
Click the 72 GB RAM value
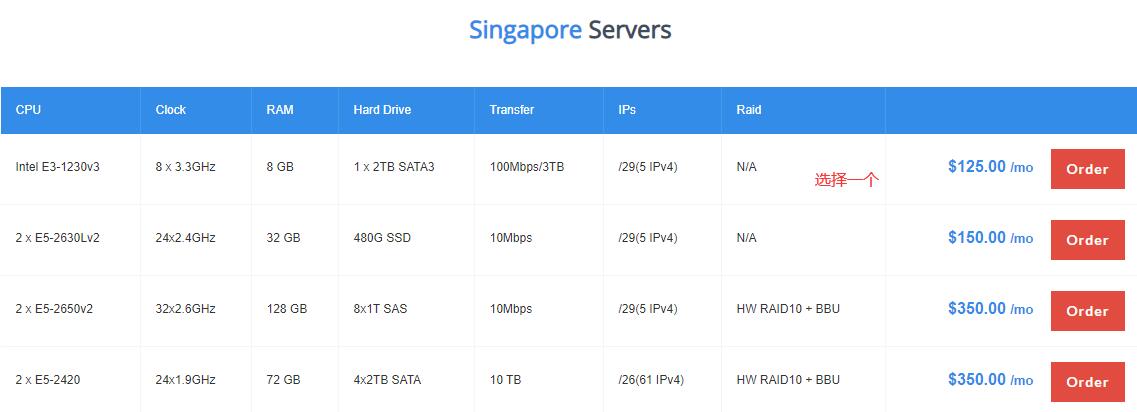284,380
